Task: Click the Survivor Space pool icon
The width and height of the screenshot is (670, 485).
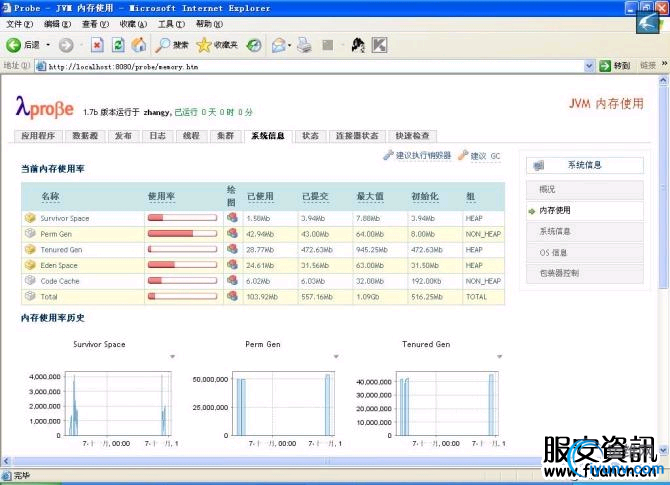Action: [x=30, y=218]
